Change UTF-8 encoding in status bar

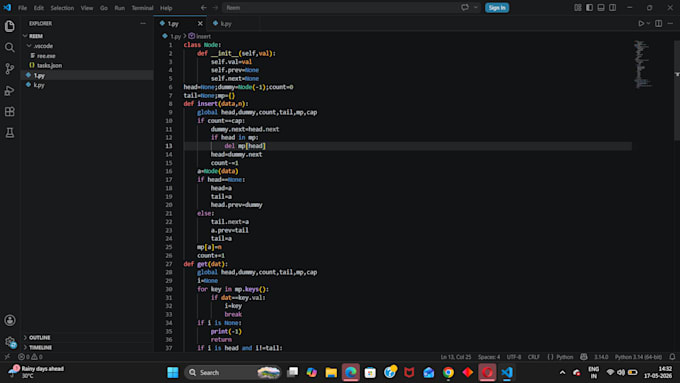(x=514, y=357)
